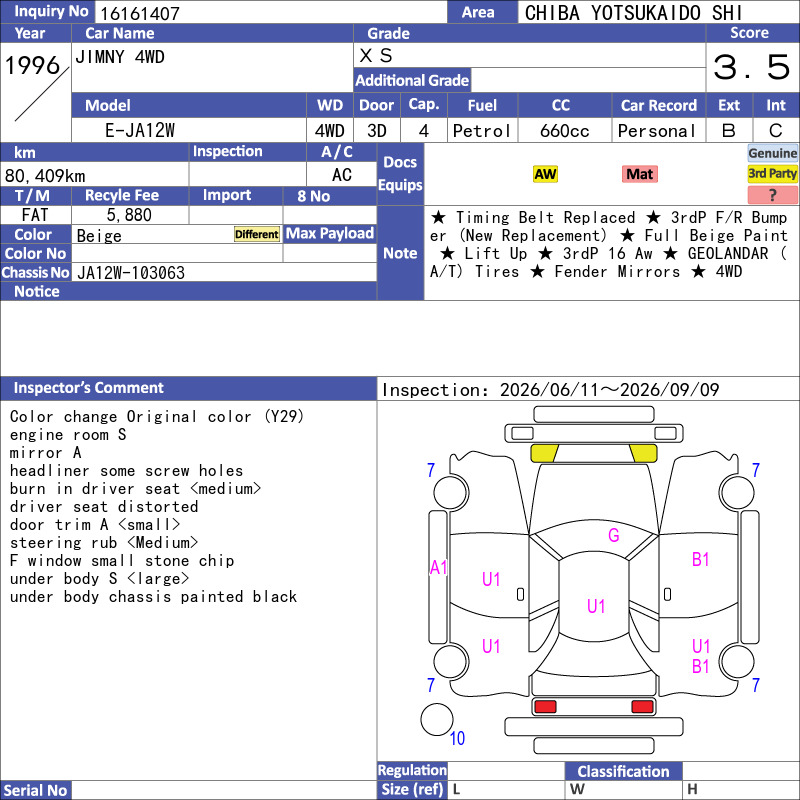Click the left red tail light on diagram
Viewport: 800px width, 800px height.
tap(545, 707)
